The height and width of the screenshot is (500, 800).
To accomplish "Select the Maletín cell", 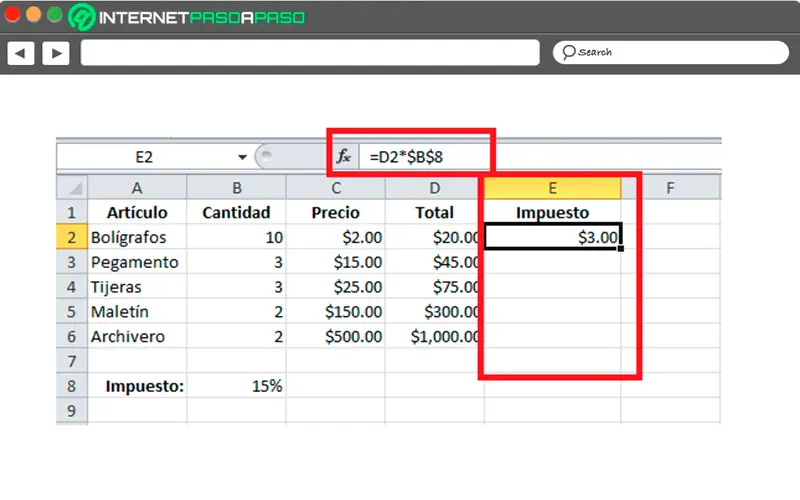I will (137, 311).
